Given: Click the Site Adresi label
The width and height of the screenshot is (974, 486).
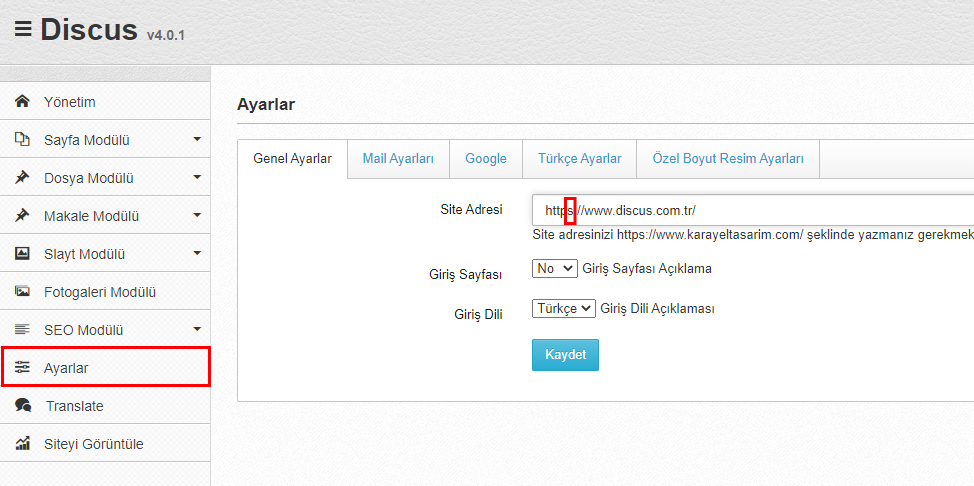Looking at the screenshot, I should tap(471, 209).
